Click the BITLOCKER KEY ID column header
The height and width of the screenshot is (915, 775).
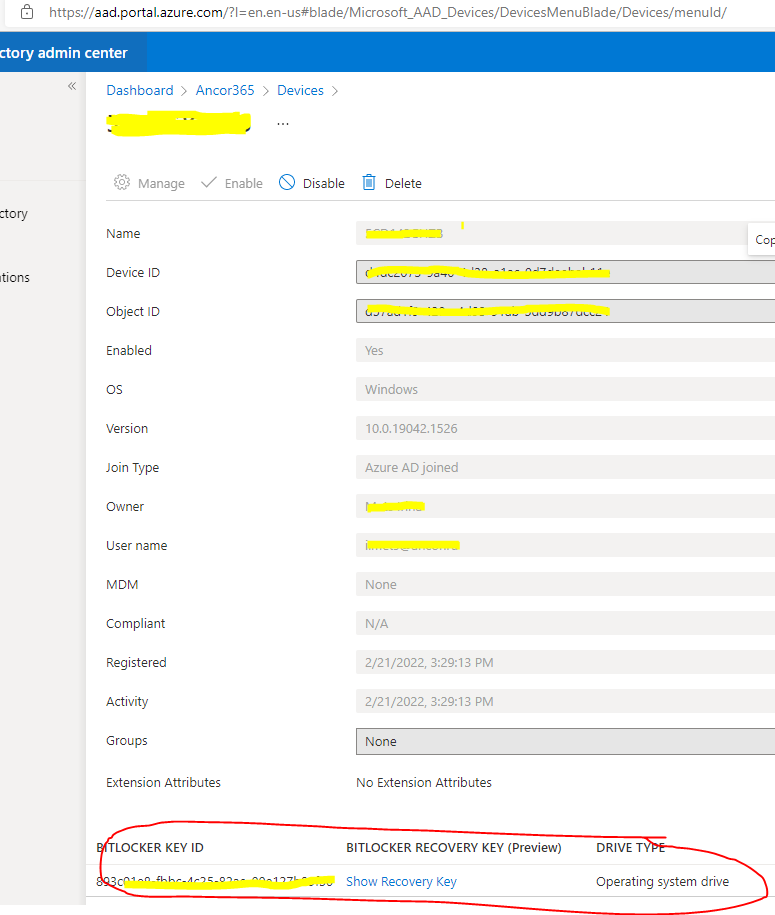(x=150, y=847)
